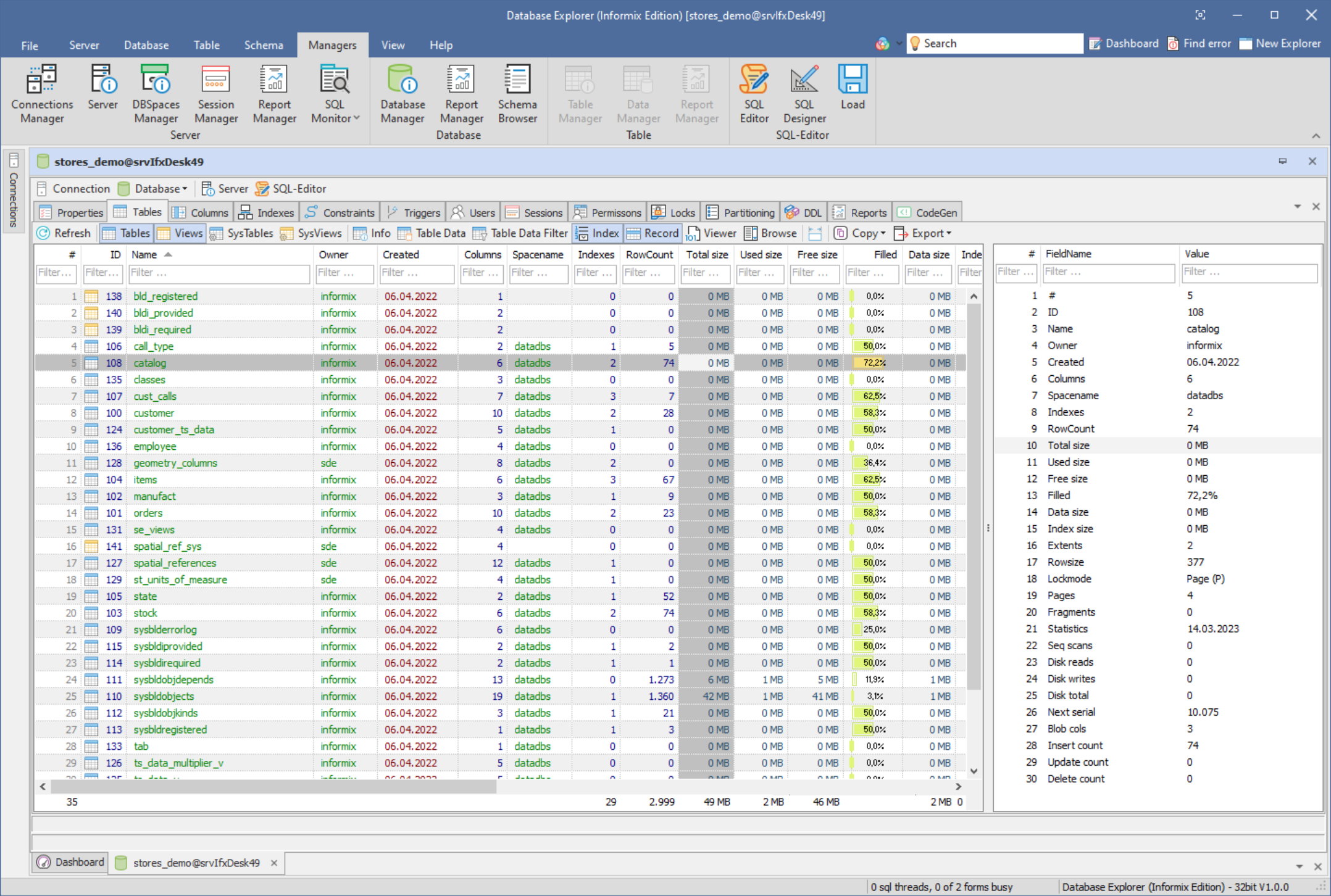Switch to the Schema ribbon tab
Image resolution: width=1331 pixels, height=896 pixels.
264,45
